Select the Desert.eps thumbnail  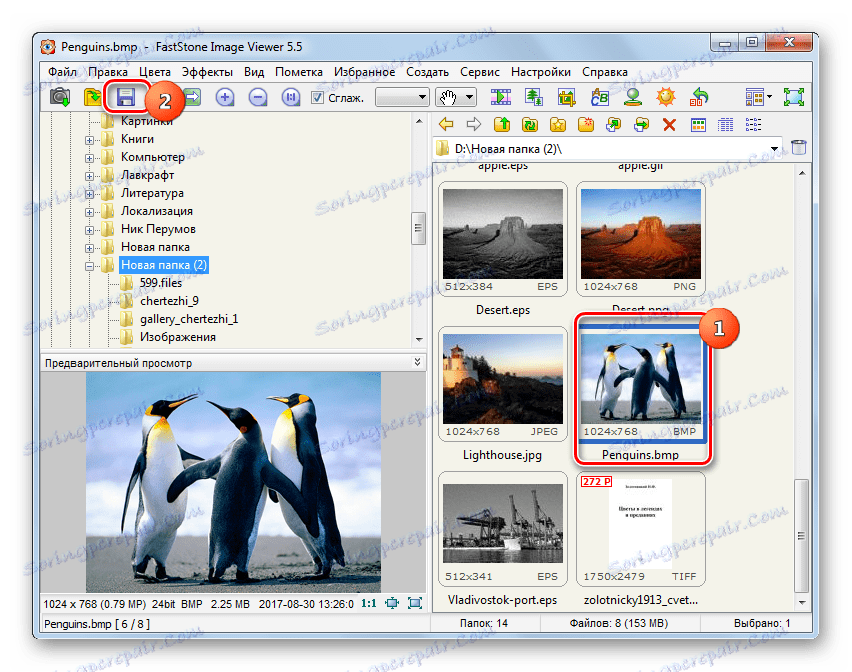[503, 239]
